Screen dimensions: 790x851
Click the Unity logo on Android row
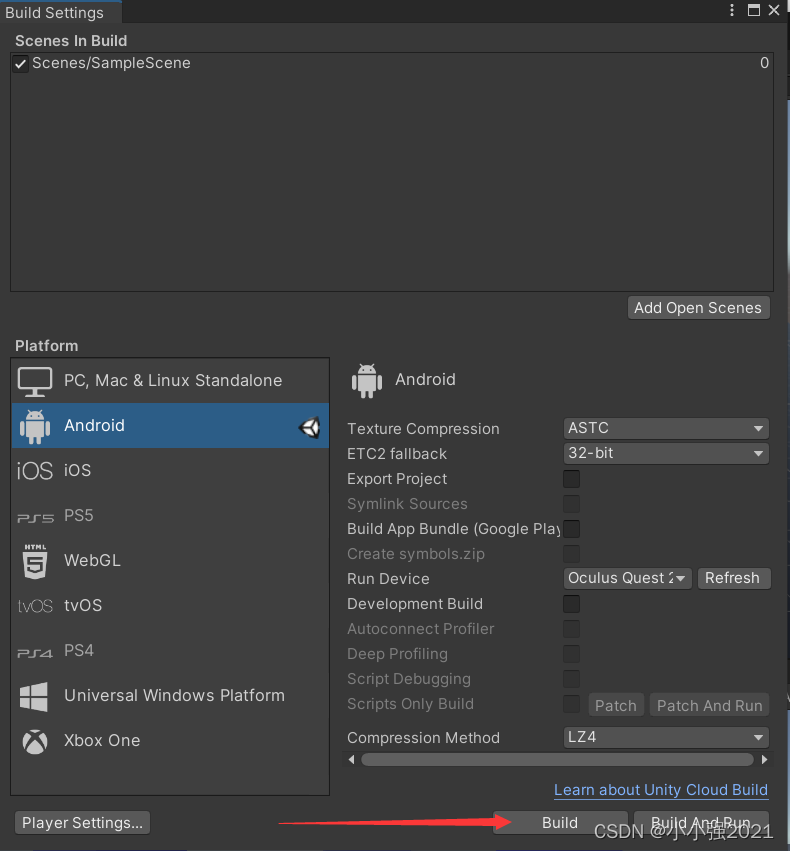point(309,428)
